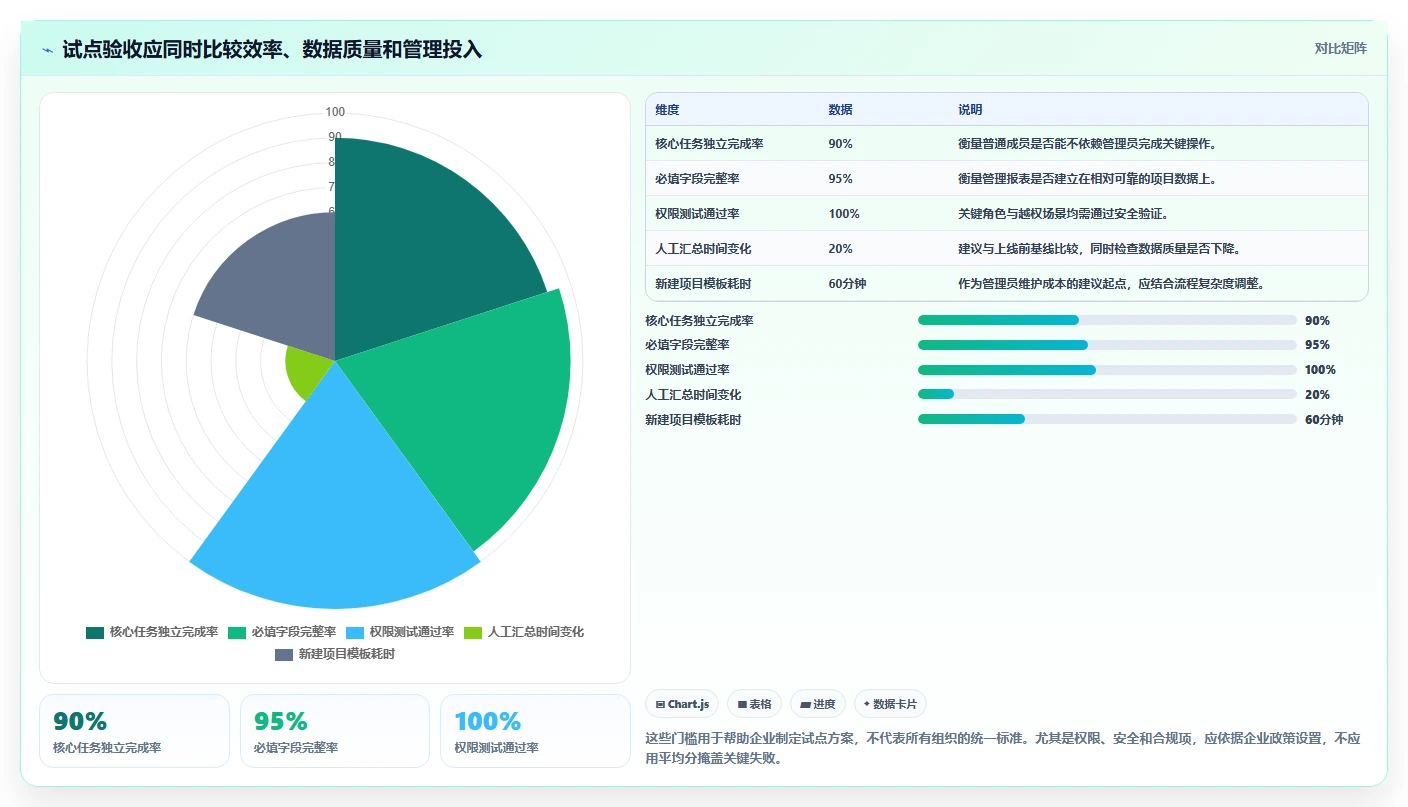Click the 20% value in the table
The image size is (1408, 807).
click(840, 249)
